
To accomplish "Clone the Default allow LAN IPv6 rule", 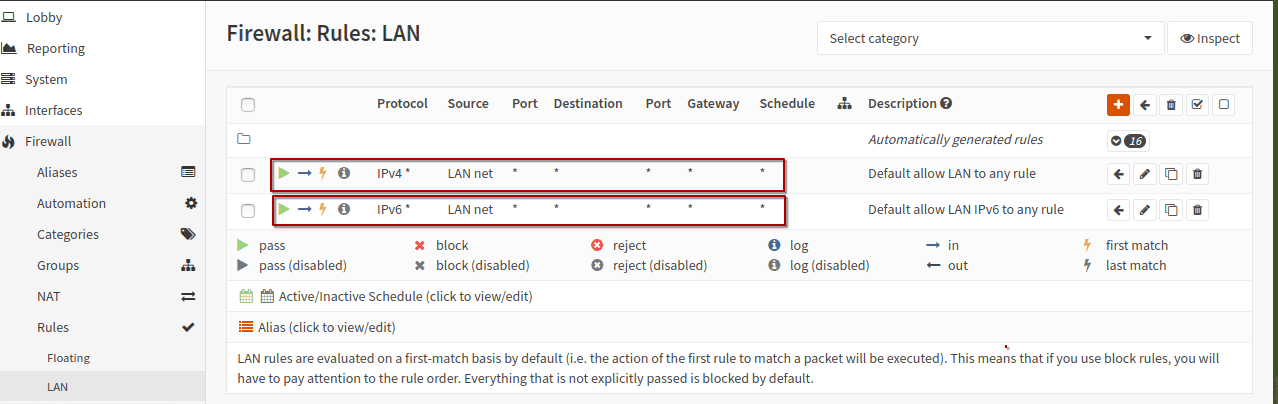I will coord(1171,210).
